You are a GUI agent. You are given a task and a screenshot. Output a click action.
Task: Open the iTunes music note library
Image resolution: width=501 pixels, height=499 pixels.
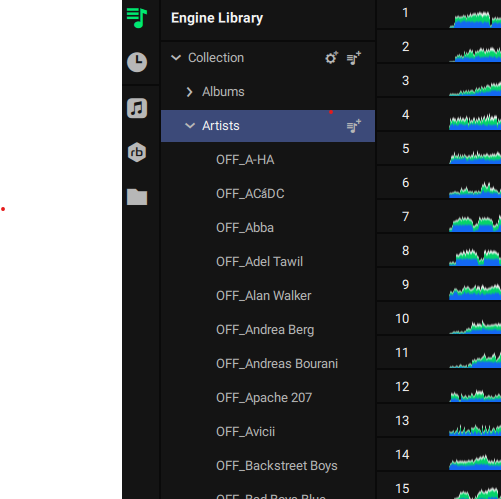pyautogui.click(x=137, y=108)
